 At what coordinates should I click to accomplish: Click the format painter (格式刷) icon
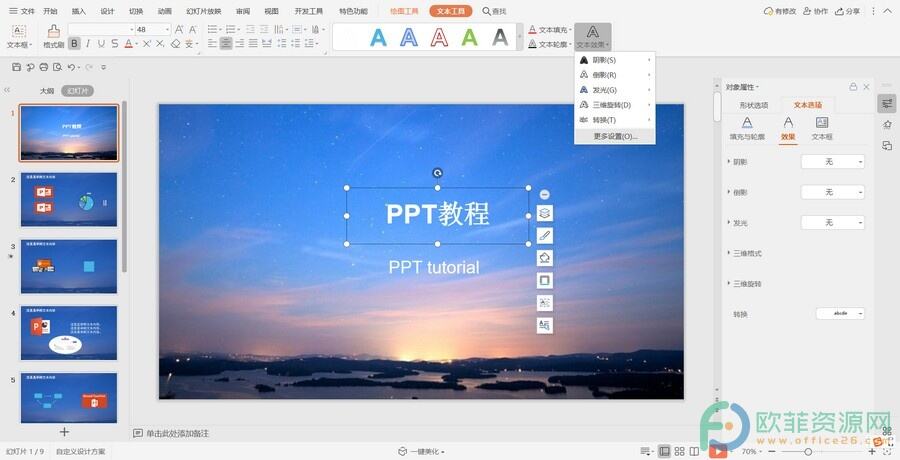53,31
